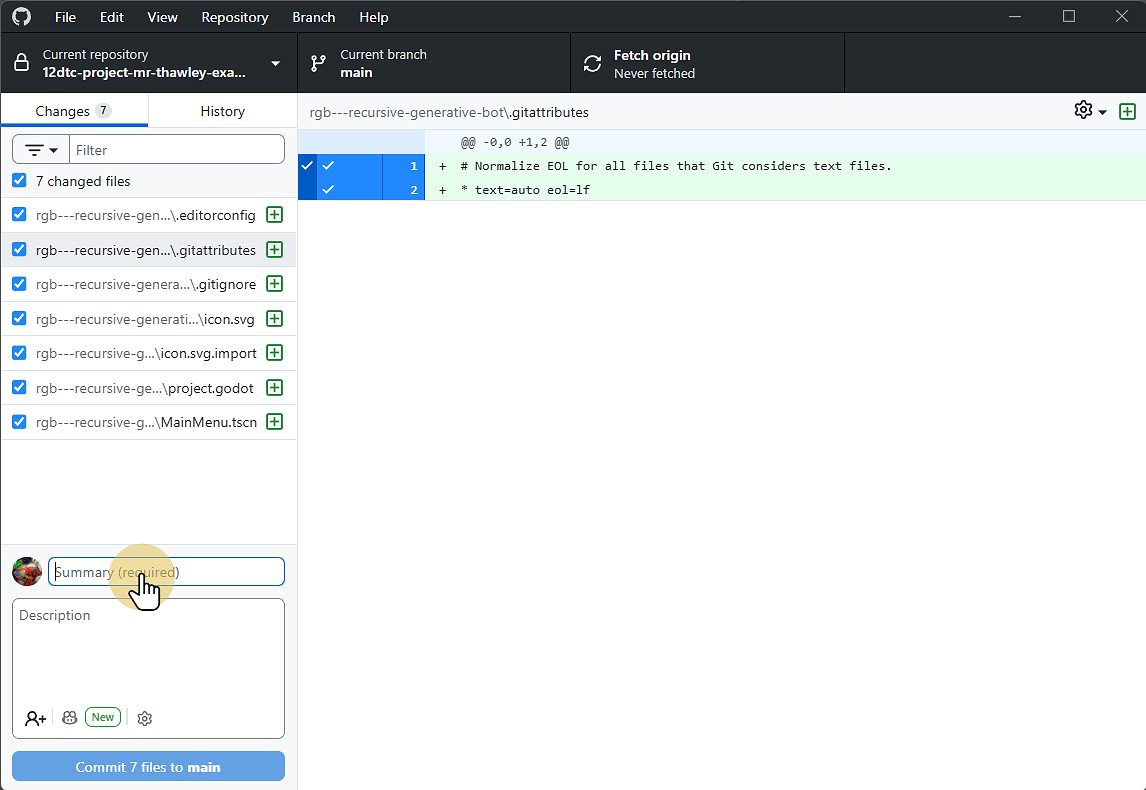Open the Repository menu
The width and height of the screenshot is (1146, 790).
(234, 16)
